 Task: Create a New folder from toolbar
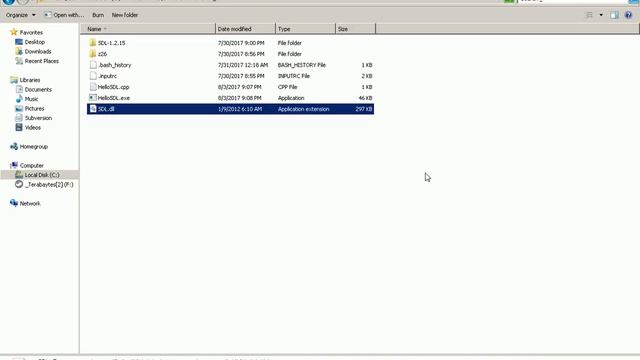coord(125,15)
